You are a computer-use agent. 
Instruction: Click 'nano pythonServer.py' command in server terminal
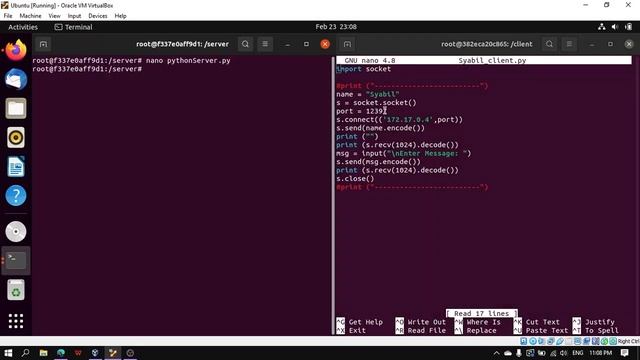pos(188,60)
